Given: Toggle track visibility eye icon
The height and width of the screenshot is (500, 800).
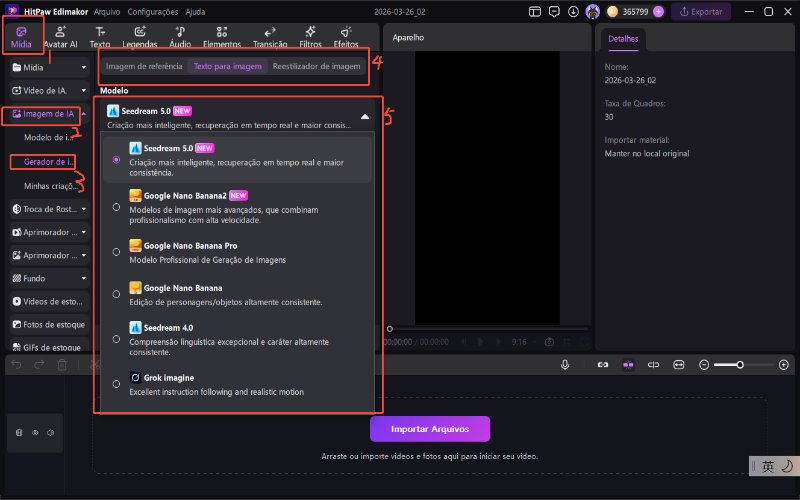Looking at the screenshot, I should tap(35, 433).
